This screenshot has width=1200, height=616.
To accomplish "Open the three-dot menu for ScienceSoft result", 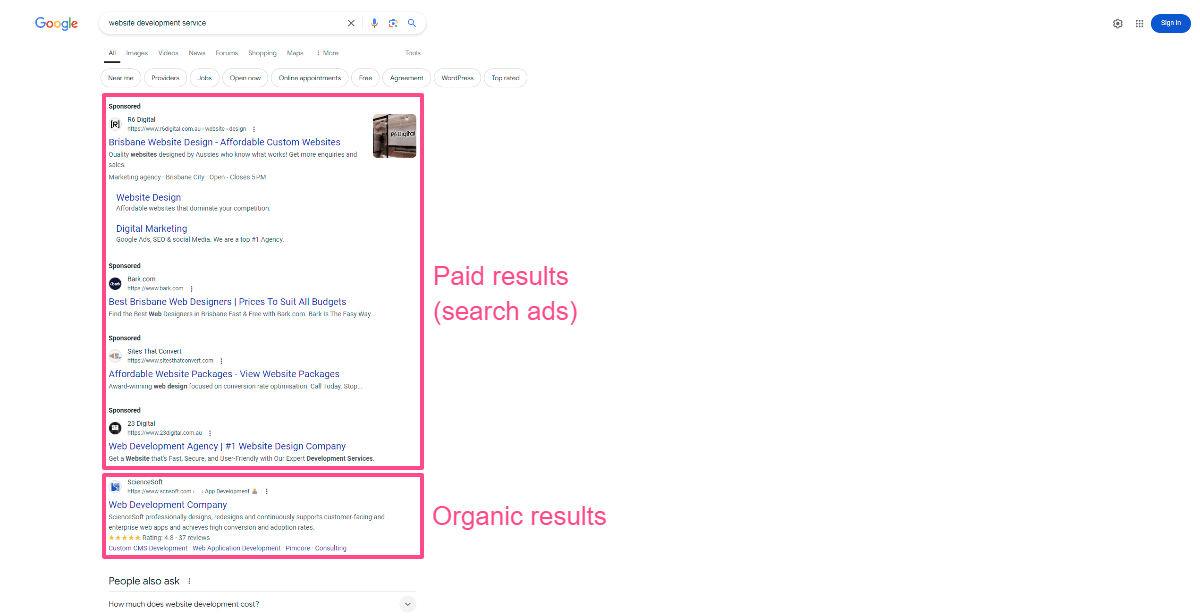I will coord(267,491).
